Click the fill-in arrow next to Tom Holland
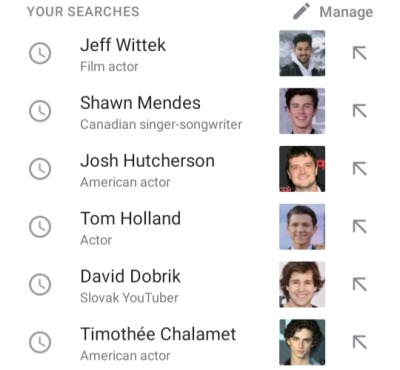This screenshot has width=400, height=370. coord(360,227)
